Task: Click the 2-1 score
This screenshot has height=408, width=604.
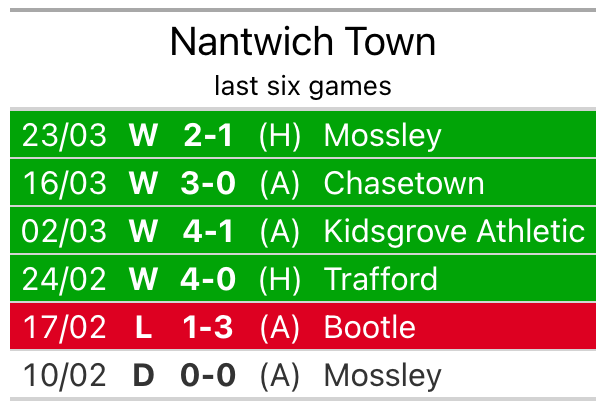Action: pyautogui.click(x=208, y=136)
